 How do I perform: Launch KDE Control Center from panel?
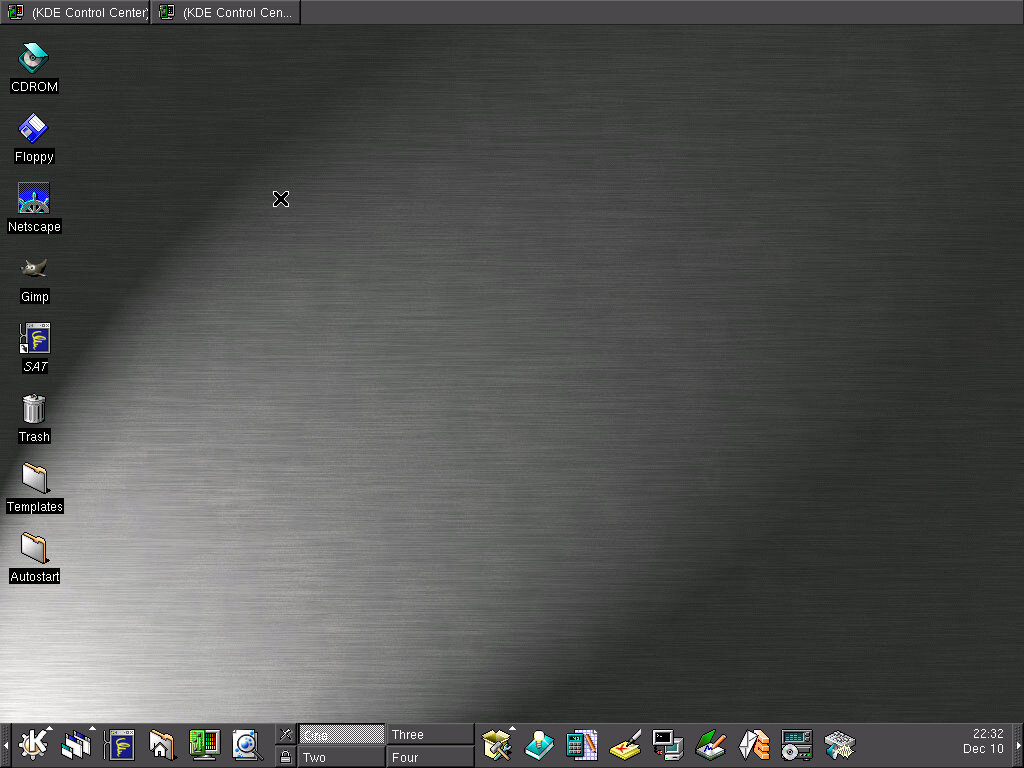(204, 745)
